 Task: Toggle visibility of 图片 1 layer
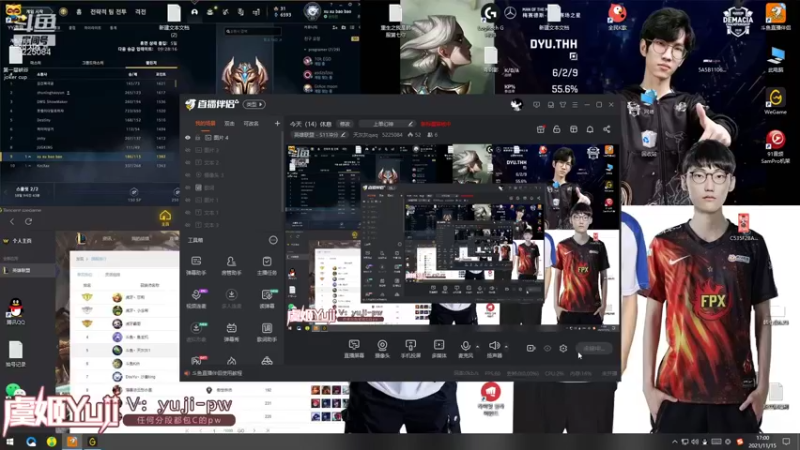(188, 200)
